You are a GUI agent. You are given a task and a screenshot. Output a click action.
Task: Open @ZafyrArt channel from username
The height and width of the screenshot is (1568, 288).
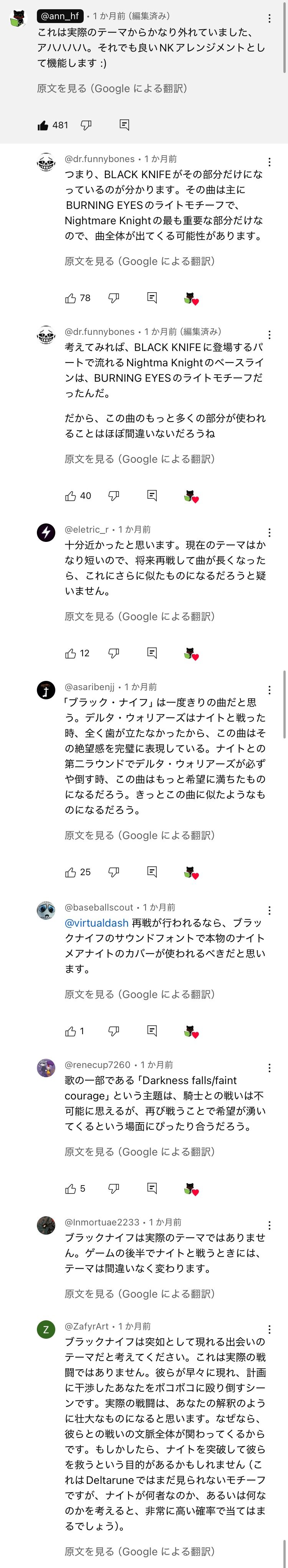click(86, 1326)
